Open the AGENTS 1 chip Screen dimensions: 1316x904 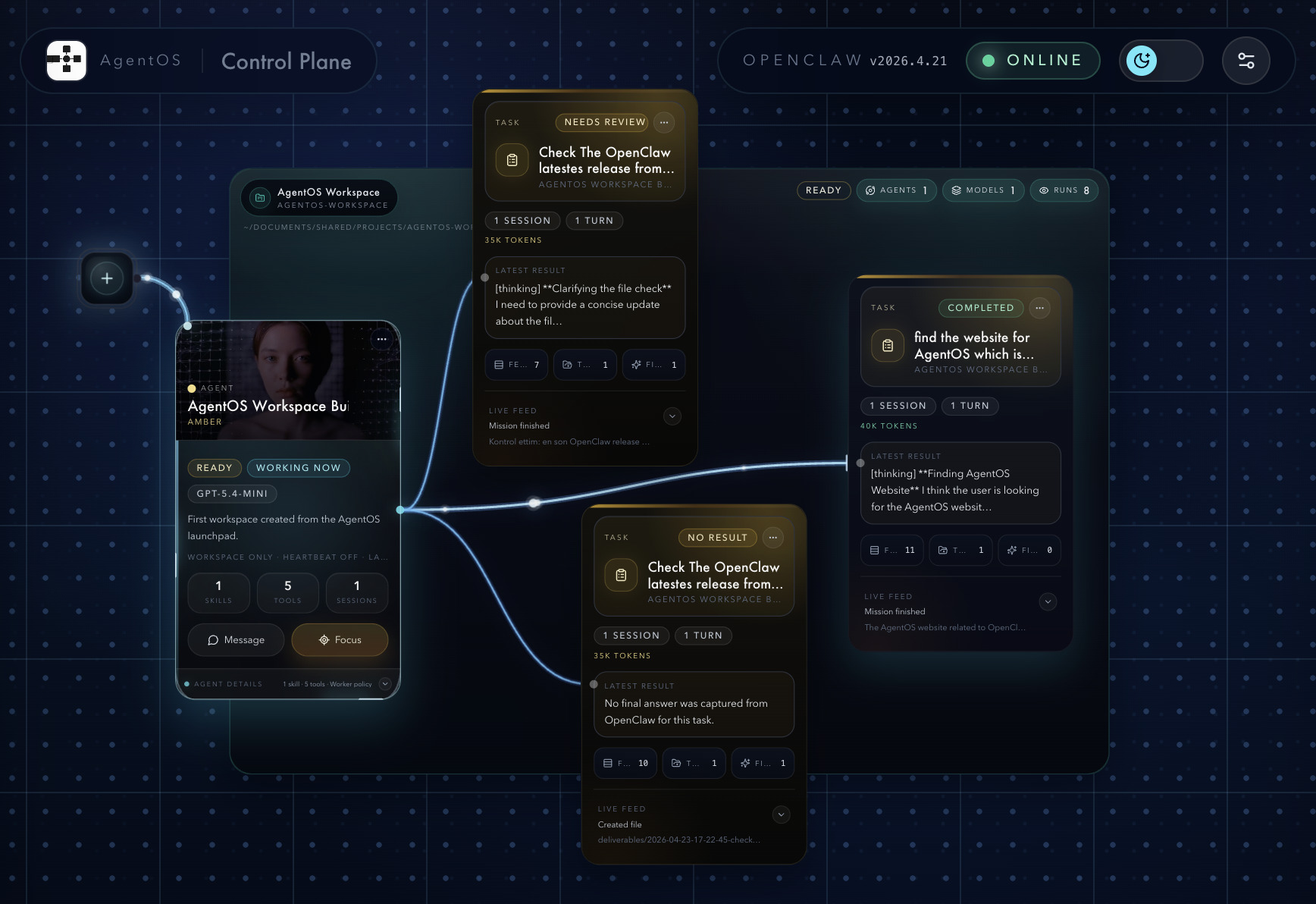[x=897, y=190]
